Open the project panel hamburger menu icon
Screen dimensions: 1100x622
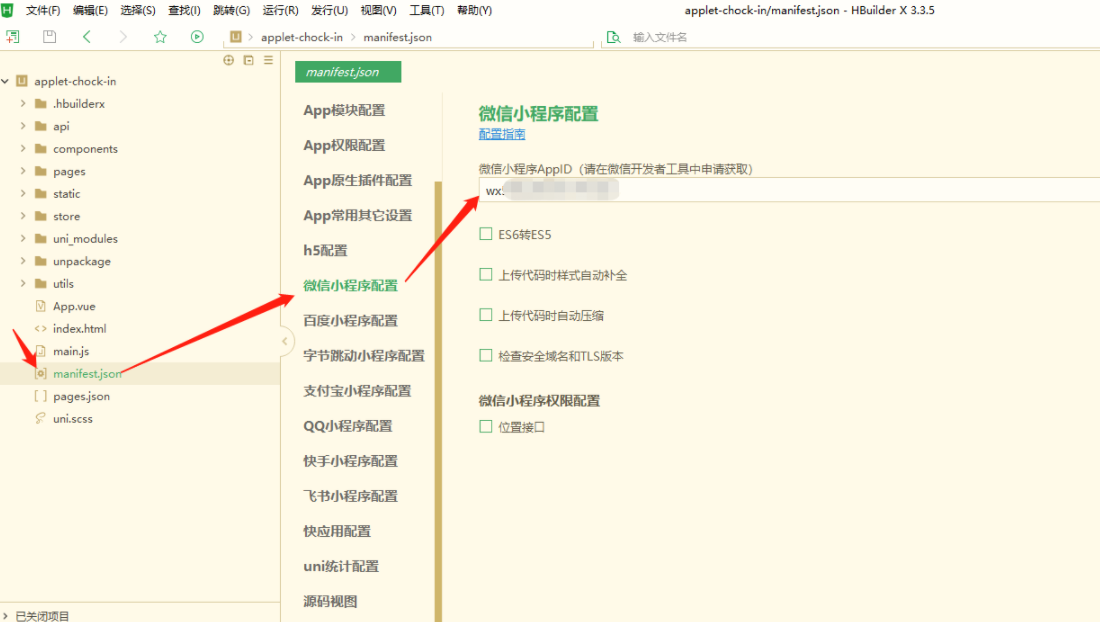click(267, 60)
